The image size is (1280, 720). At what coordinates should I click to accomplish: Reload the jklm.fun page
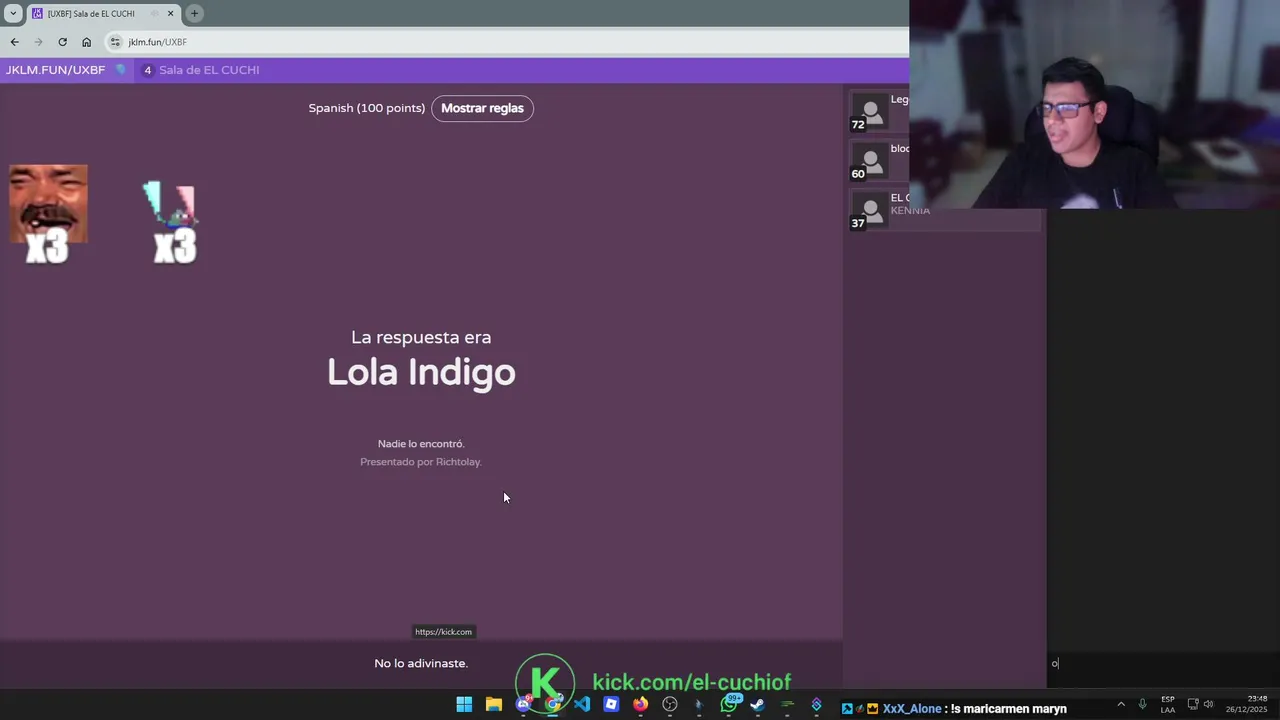62,42
